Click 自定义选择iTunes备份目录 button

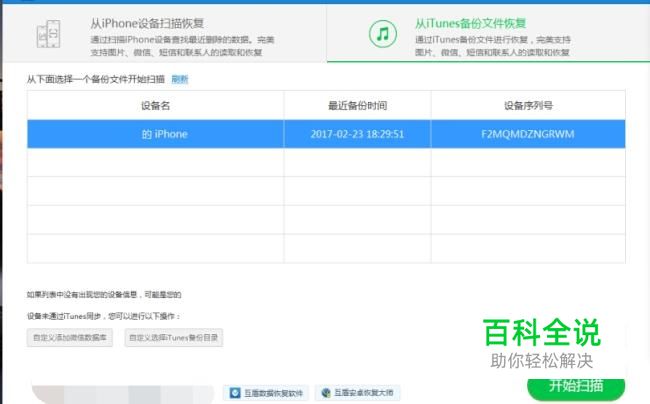pos(174,338)
